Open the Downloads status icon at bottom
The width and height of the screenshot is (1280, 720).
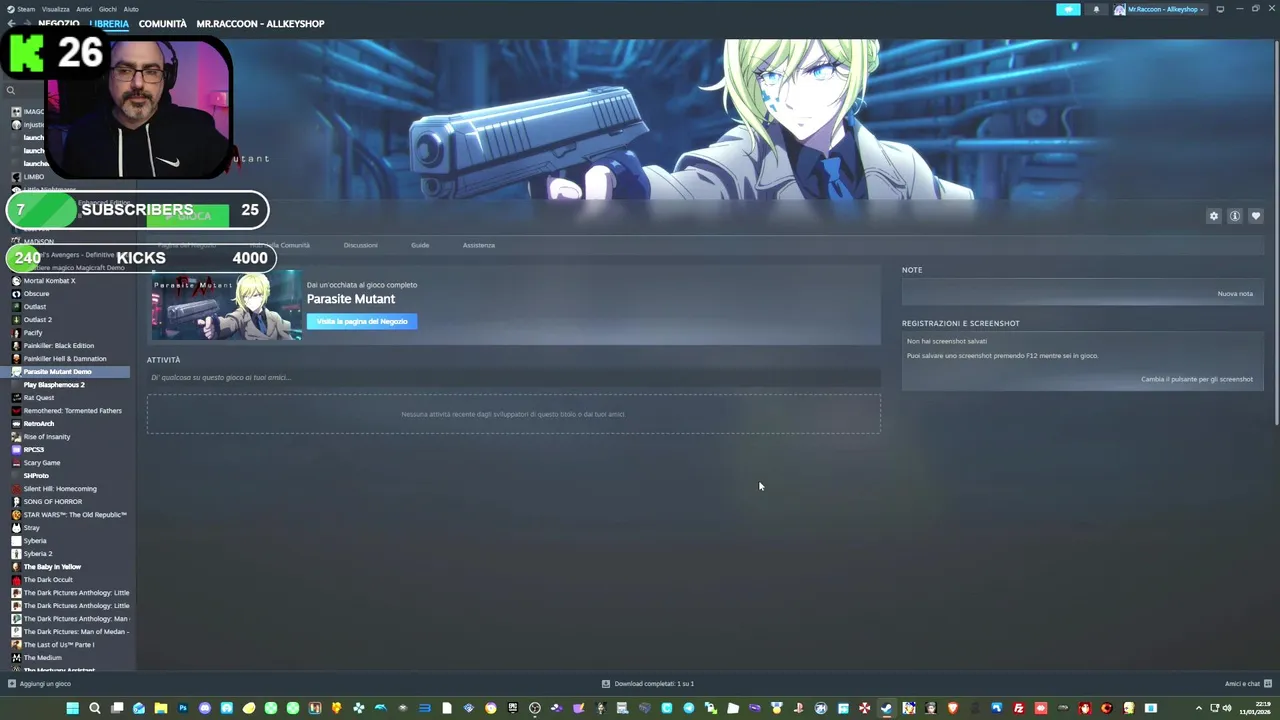[606, 684]
